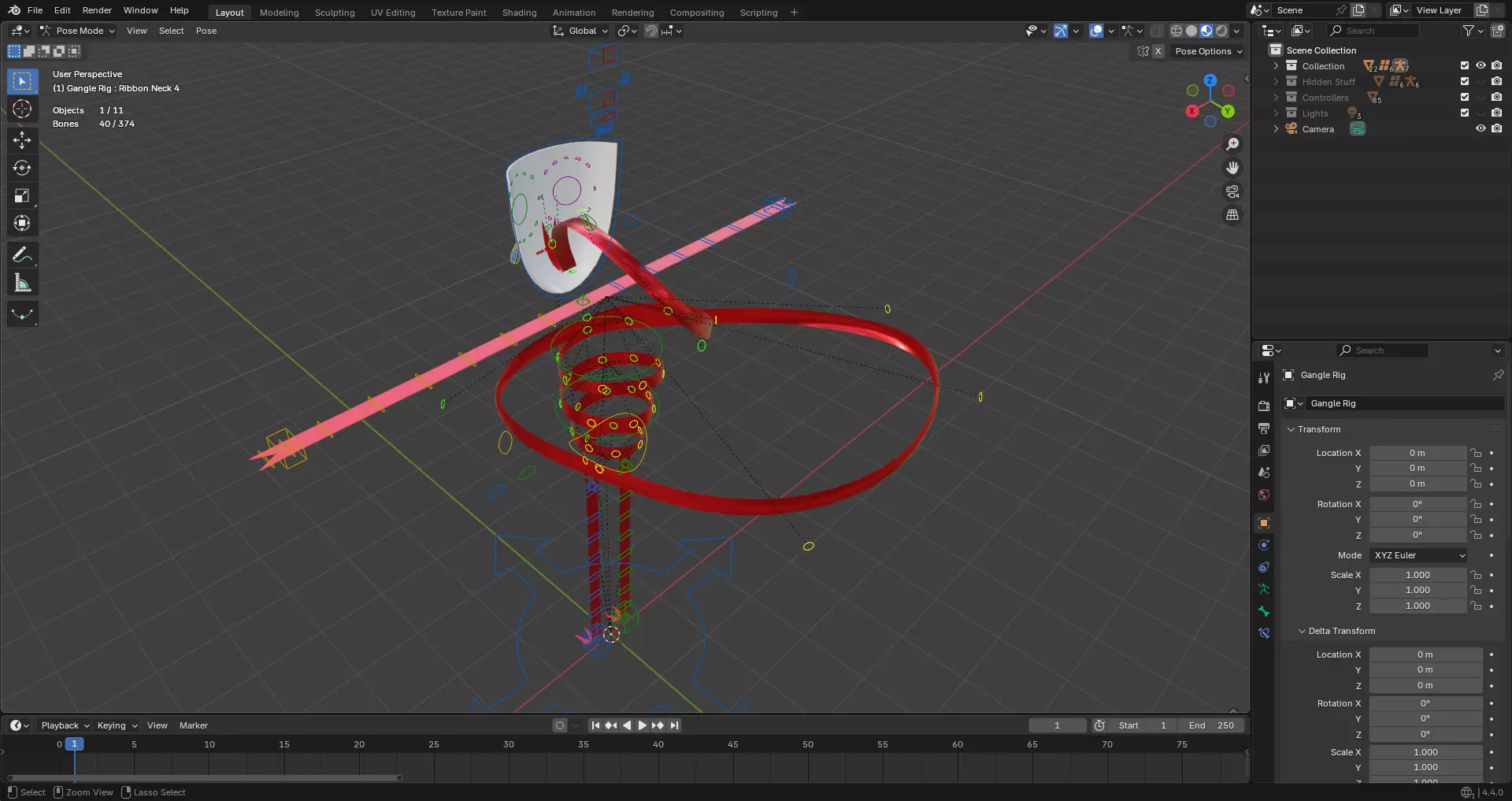Switch perspective/orthographic grid icon

[x=1232, y=215]
